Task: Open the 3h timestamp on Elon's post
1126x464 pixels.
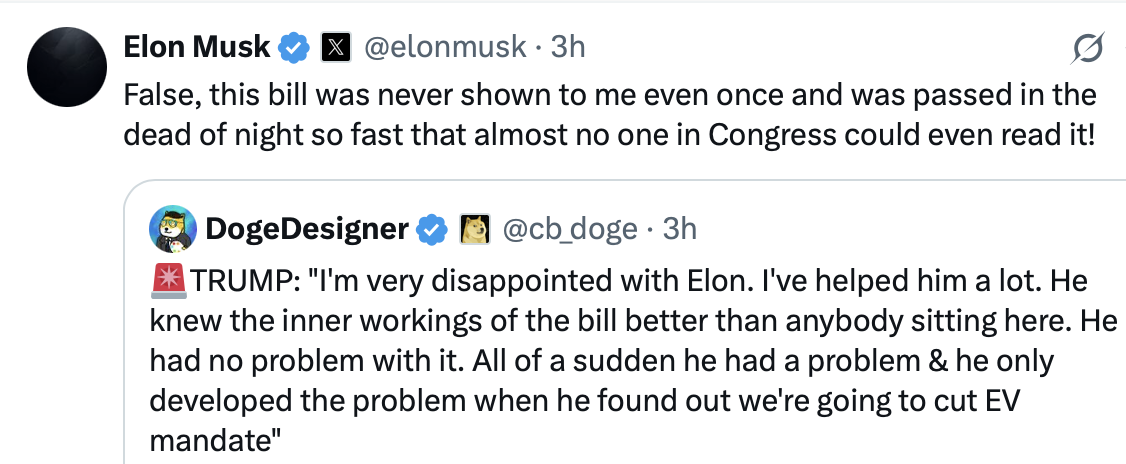Action: point(567,47)
